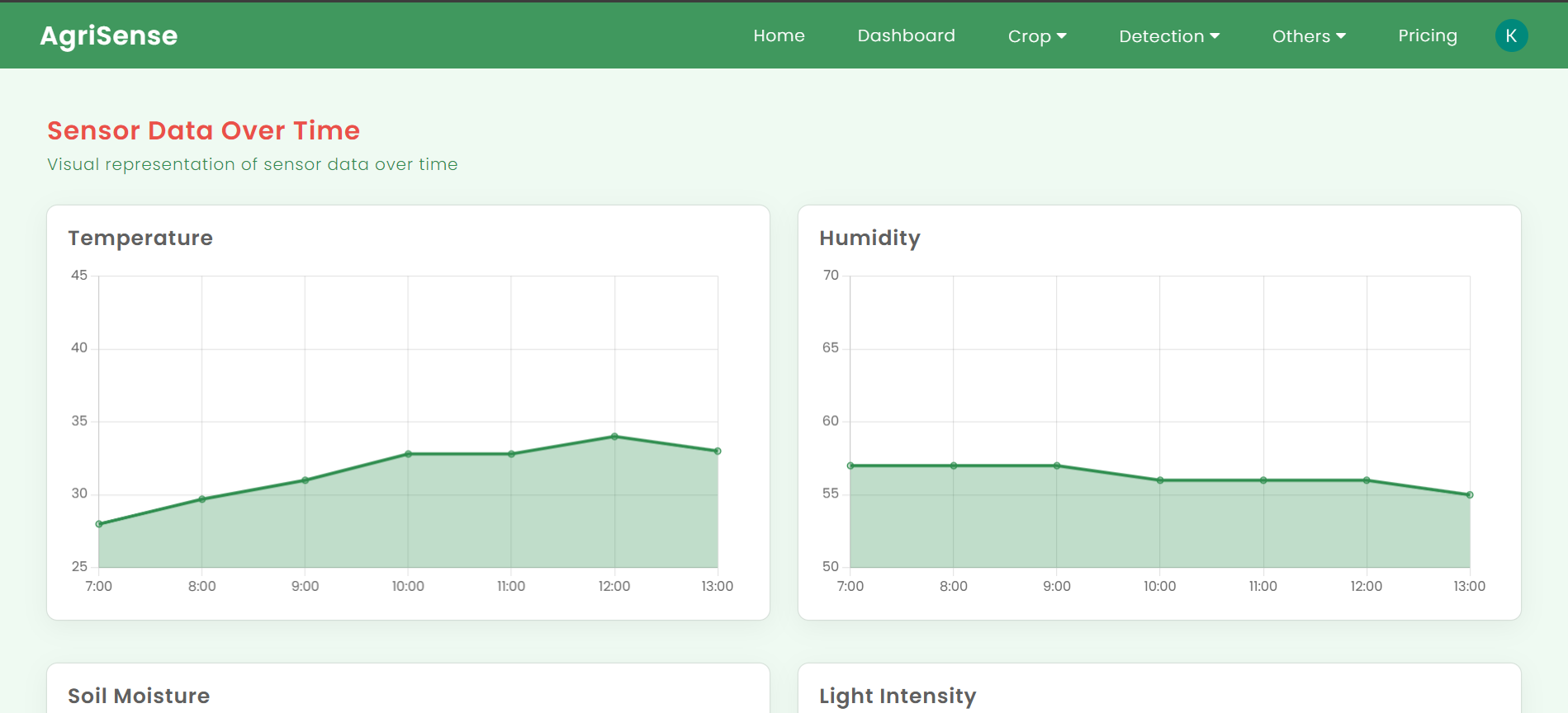The height and width of the screenshot is (713, 1568).
Task: Click the Temperature point at 9:00
Action: click(x=306, y=480)
